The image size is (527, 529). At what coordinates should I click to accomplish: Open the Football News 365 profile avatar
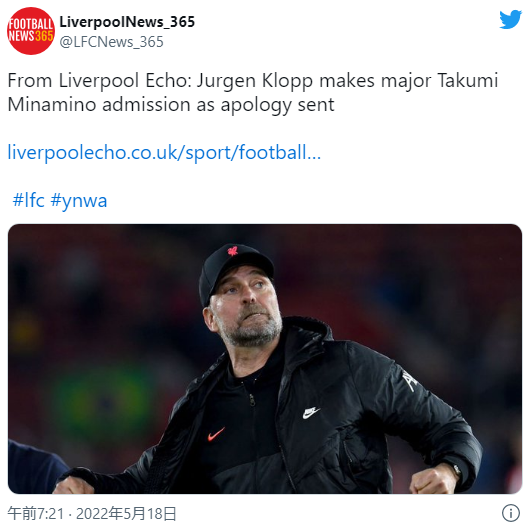[31, 31]
